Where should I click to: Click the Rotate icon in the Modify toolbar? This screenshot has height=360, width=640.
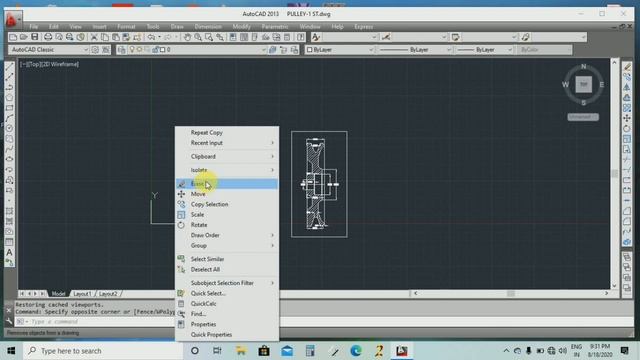tap(627, 129)
